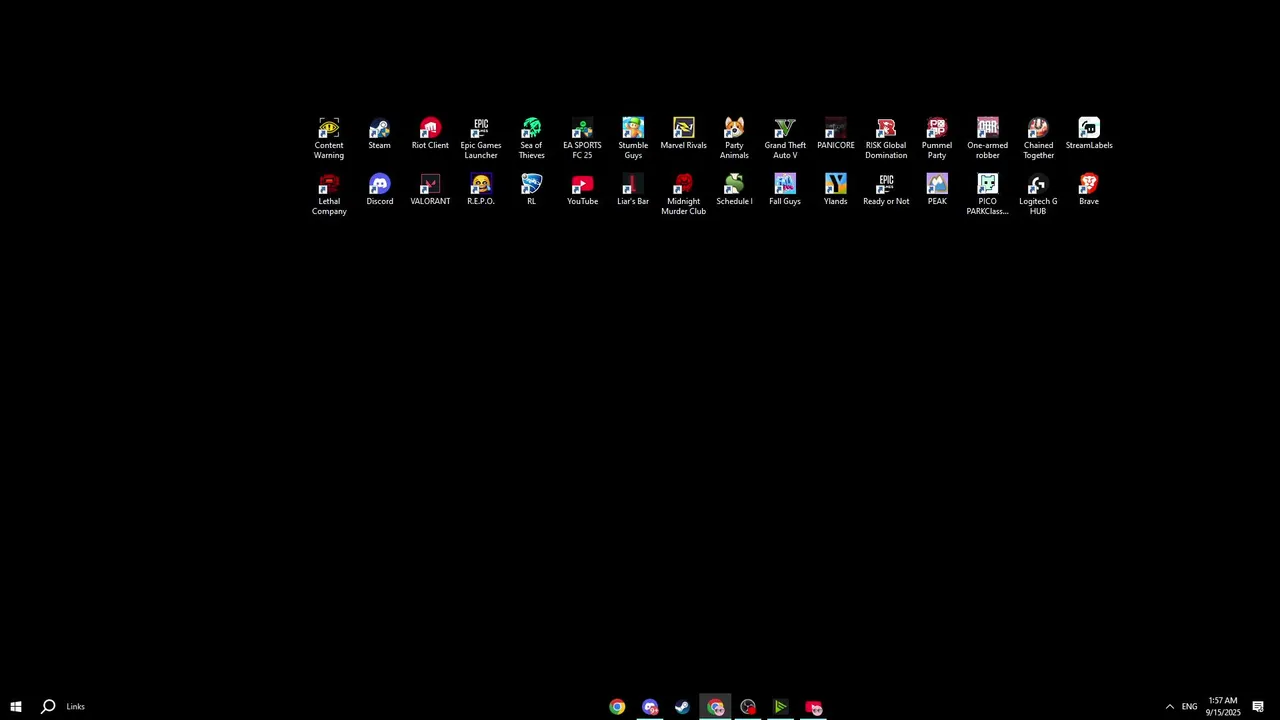Select the StreamLabels desktop icon
1280x720 pixels.
point(1089,134)
